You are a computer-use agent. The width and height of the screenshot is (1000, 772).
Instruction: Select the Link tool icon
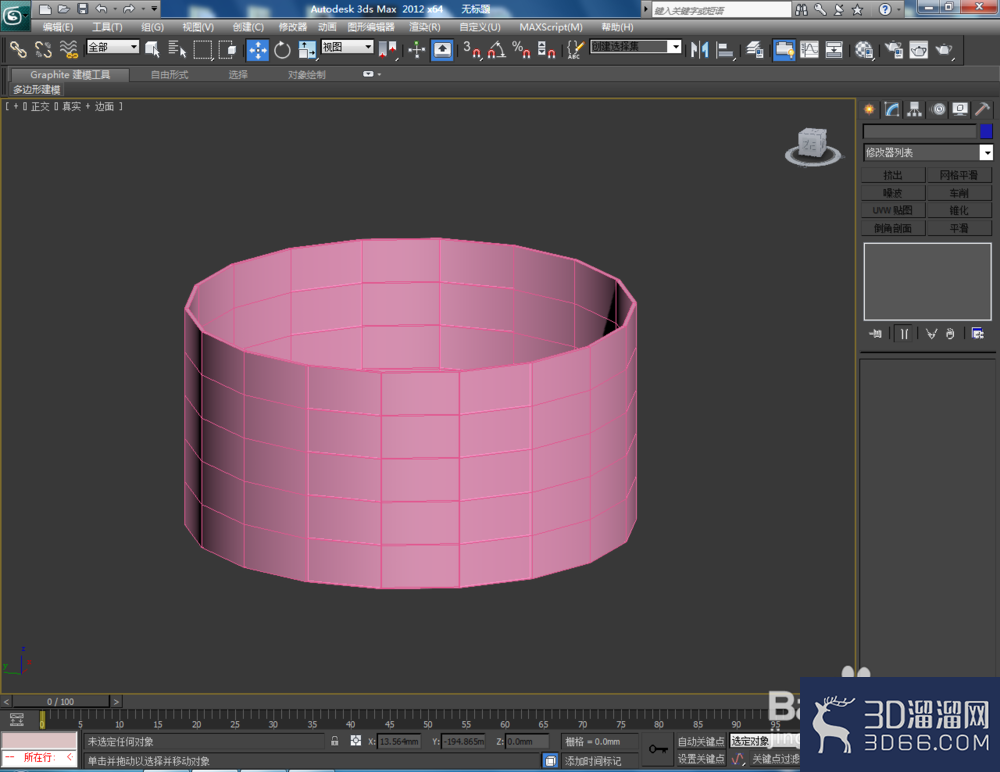click(18, 49)
